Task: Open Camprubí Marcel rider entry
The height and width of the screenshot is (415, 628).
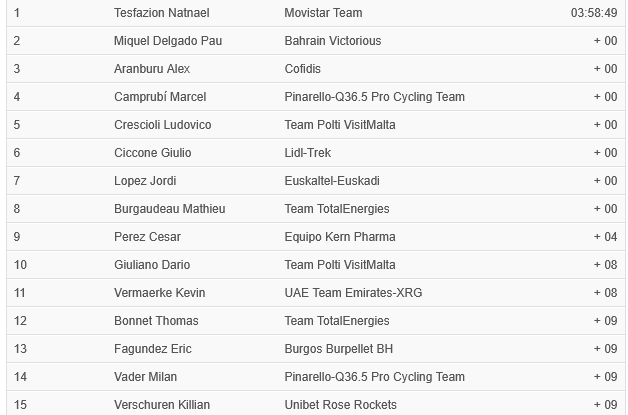Action: tap(160, 97)
